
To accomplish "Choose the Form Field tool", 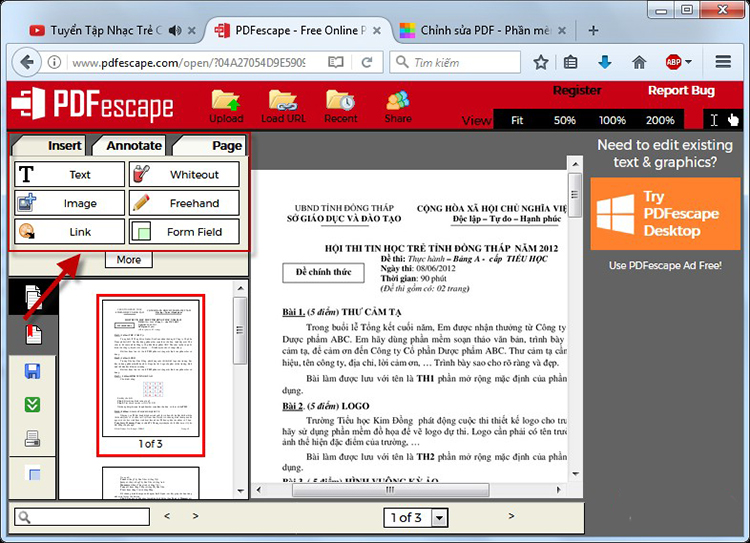I will coord(184,232).
